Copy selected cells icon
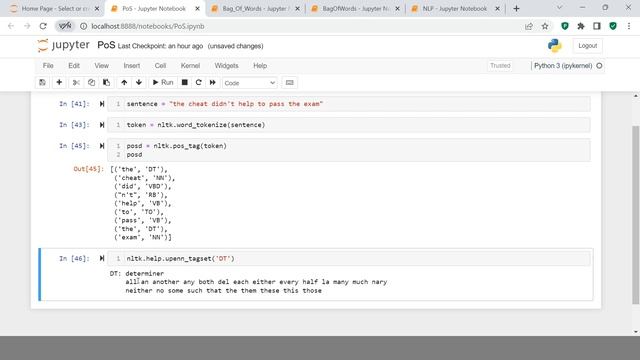This screenshot has height=360, width=640. (91, 82)
